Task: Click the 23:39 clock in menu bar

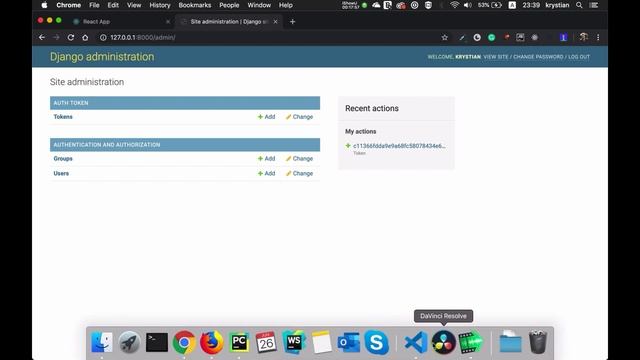Action: pos(531,5)
